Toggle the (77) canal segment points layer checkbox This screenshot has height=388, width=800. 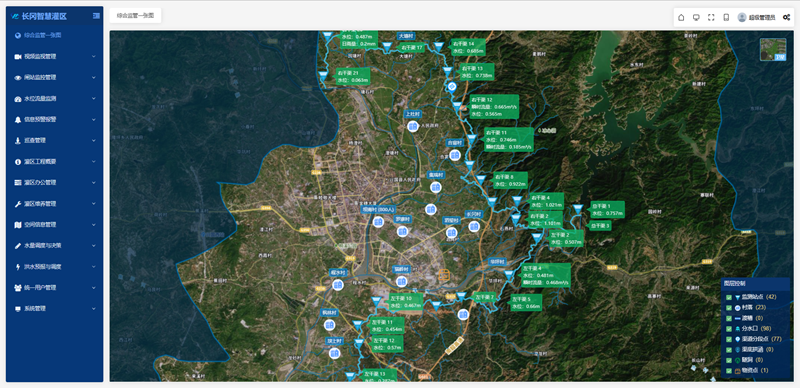click(x=729, y=339)
